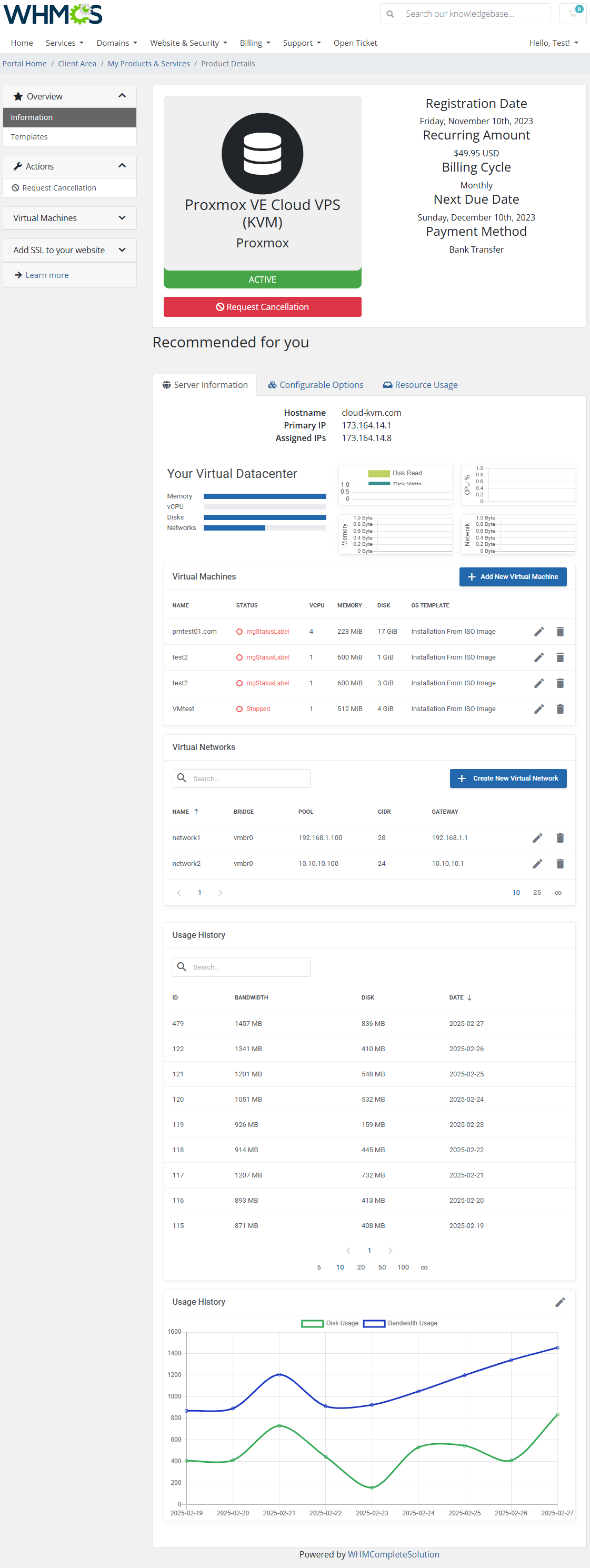Open the Billing dropdown menu
Image resolution: width=590 pixels, height=1568 pixels.
point(255,43)
